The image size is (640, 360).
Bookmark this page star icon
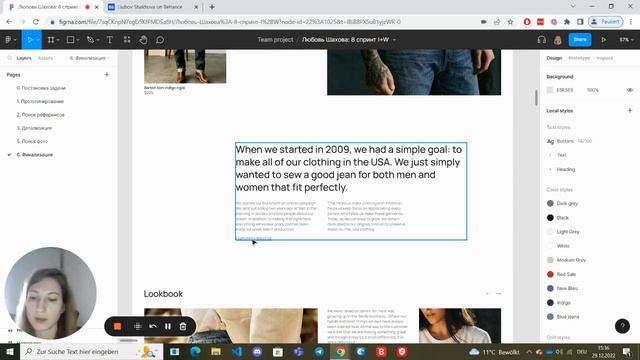pos(510,22)
